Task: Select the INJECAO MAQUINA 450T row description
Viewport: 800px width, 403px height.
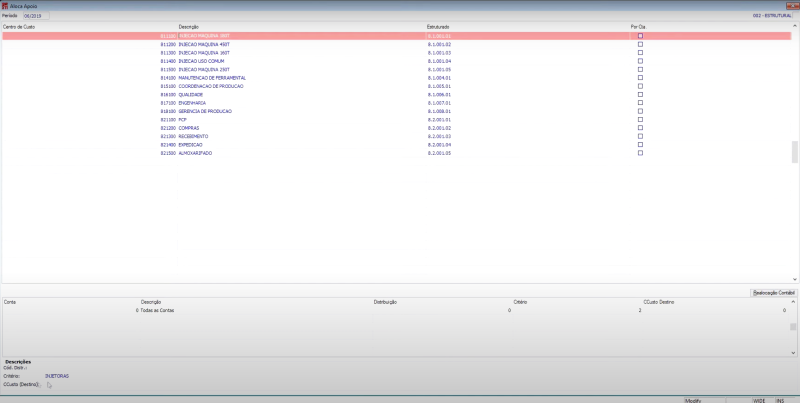Action: (x=204, y=44)
